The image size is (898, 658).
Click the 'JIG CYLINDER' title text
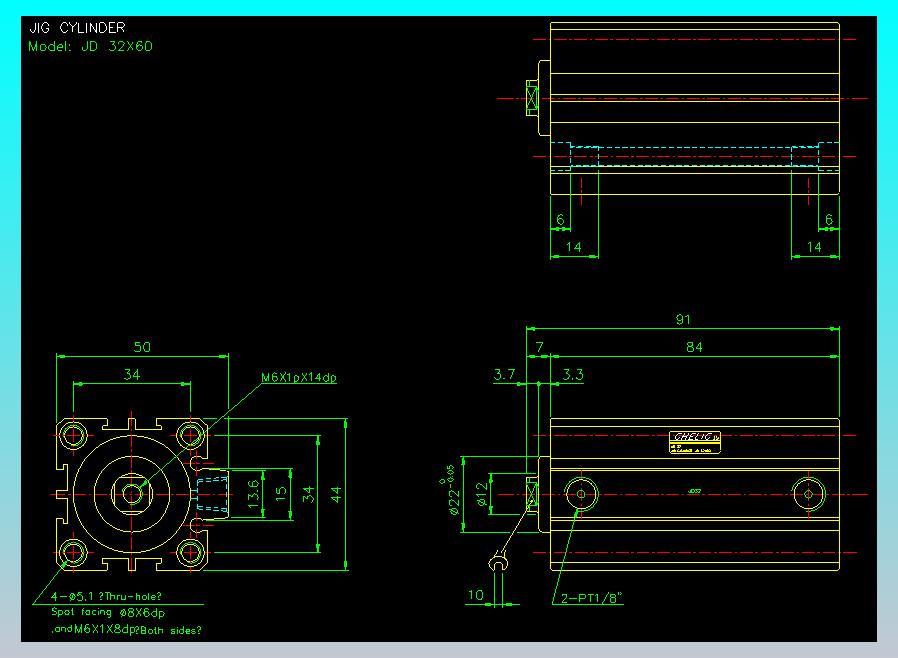(77, 27)
